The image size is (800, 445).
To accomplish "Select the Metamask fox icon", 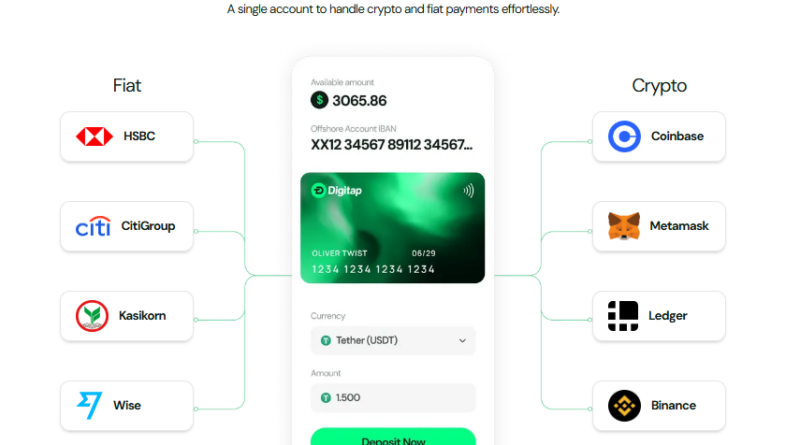I will point(623,226).
